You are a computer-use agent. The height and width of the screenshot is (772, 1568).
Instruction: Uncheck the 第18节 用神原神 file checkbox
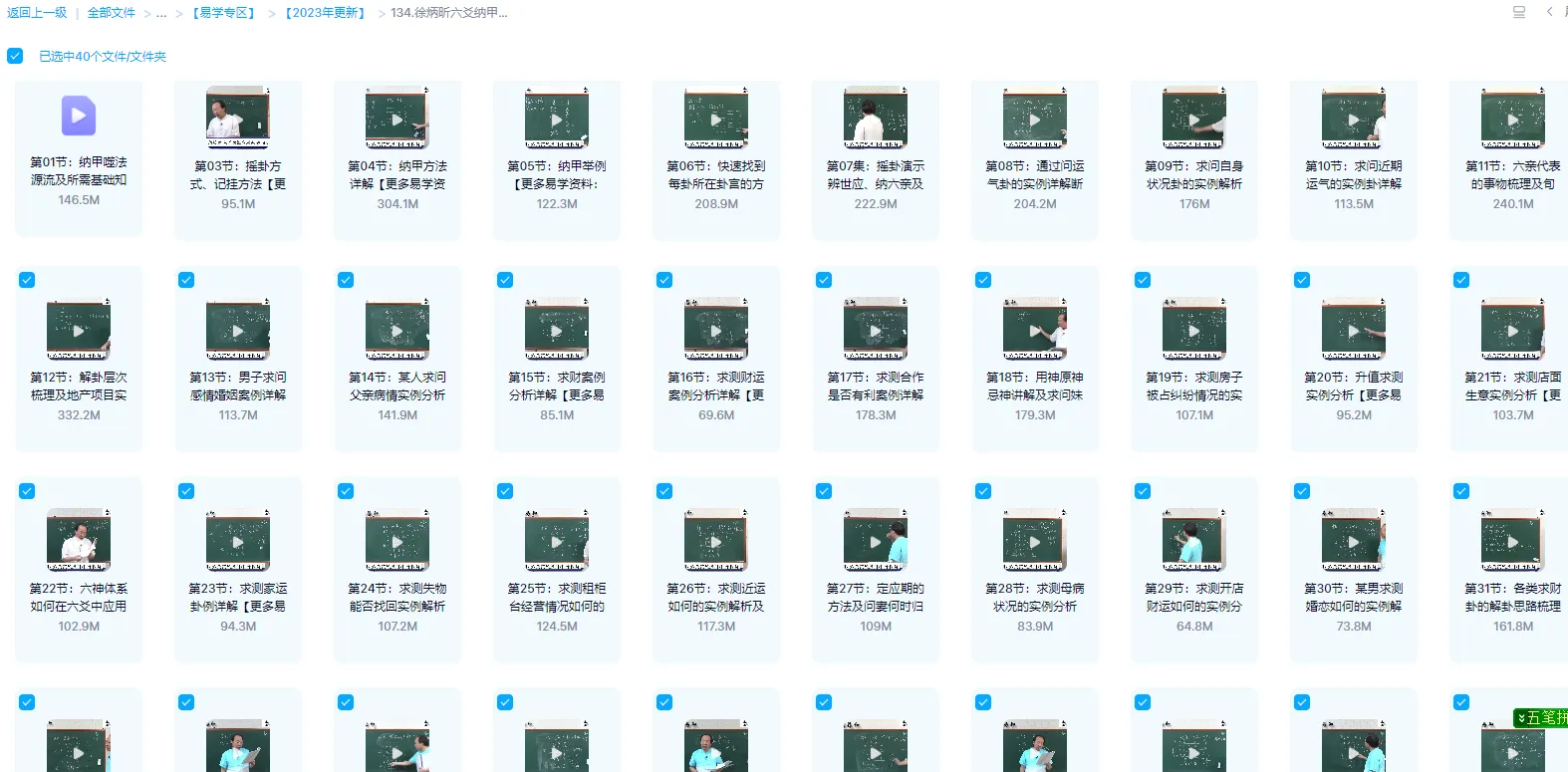983,280
